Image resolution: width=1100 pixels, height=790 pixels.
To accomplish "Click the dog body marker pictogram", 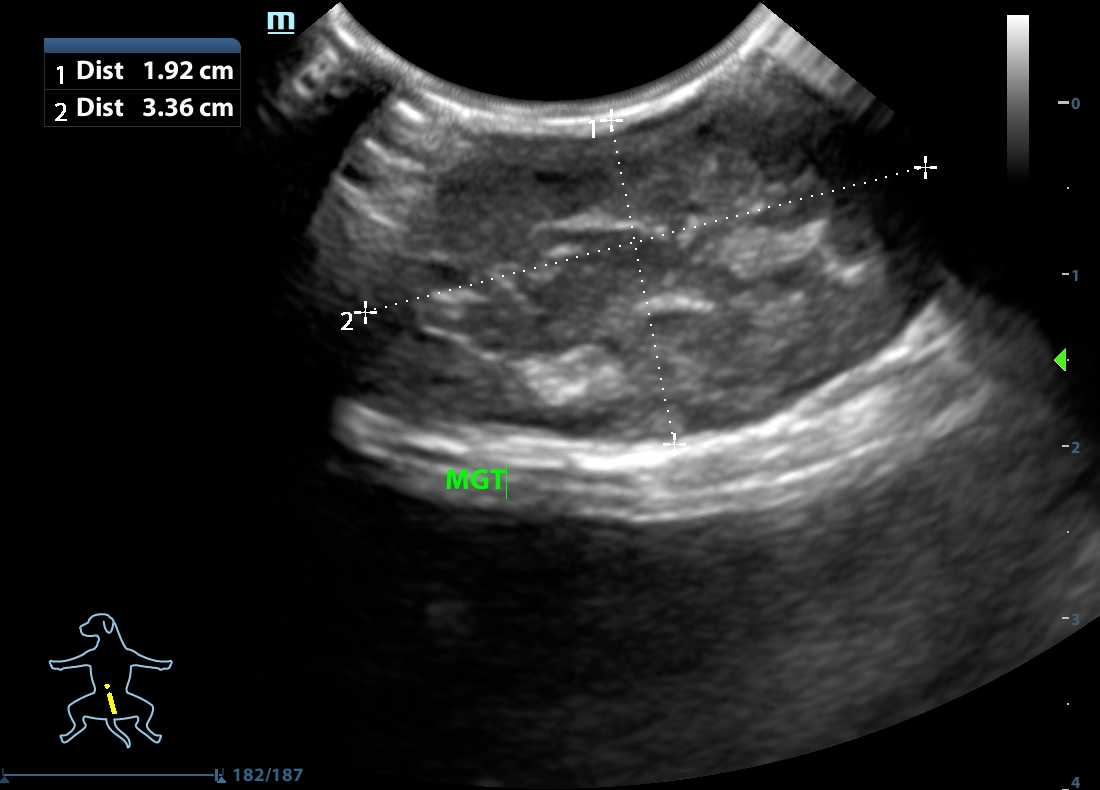I will click(x=110, y=680).
